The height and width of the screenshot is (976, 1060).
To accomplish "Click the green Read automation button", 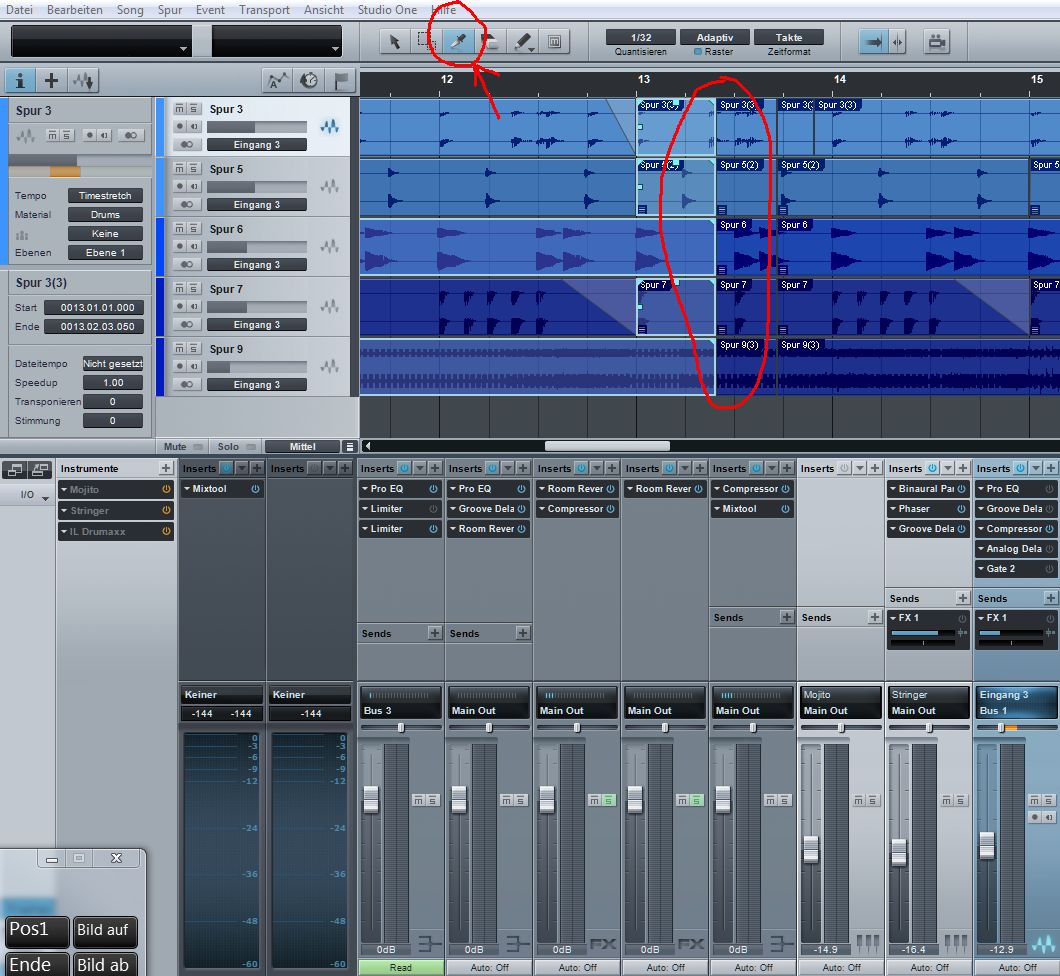I will [400, 967].
